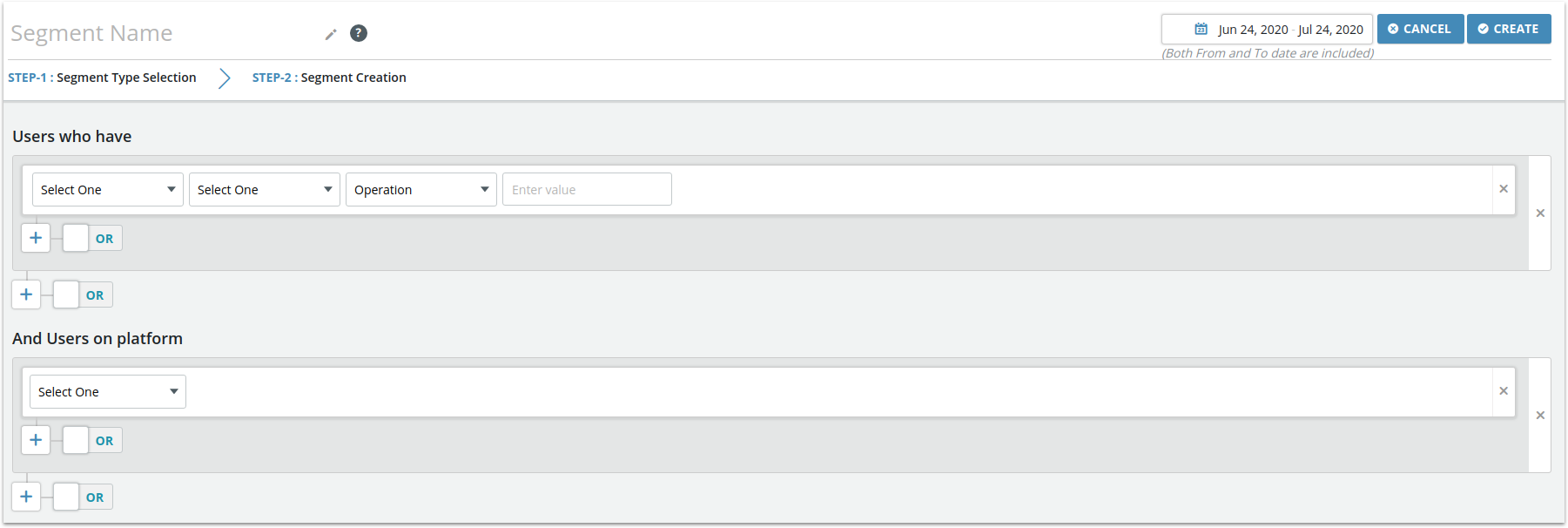Image resolution: width=1568 pixels, height=528 pixels.
Task: Add a condition inside the platform group
Action: click(36, 440)
